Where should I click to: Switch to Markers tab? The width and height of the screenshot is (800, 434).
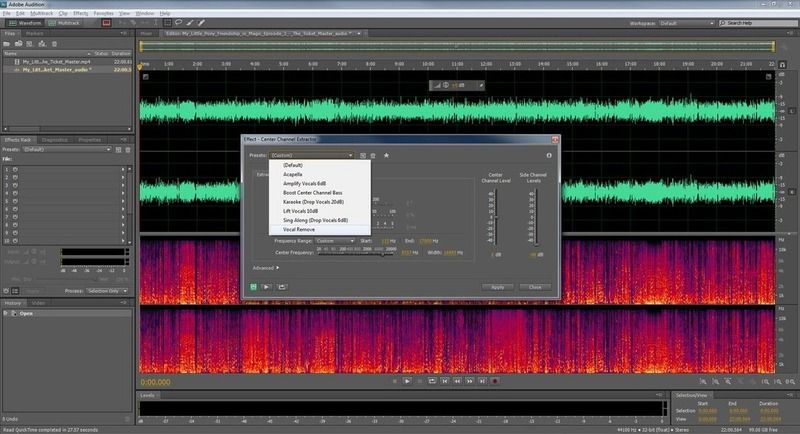point(35,34)
